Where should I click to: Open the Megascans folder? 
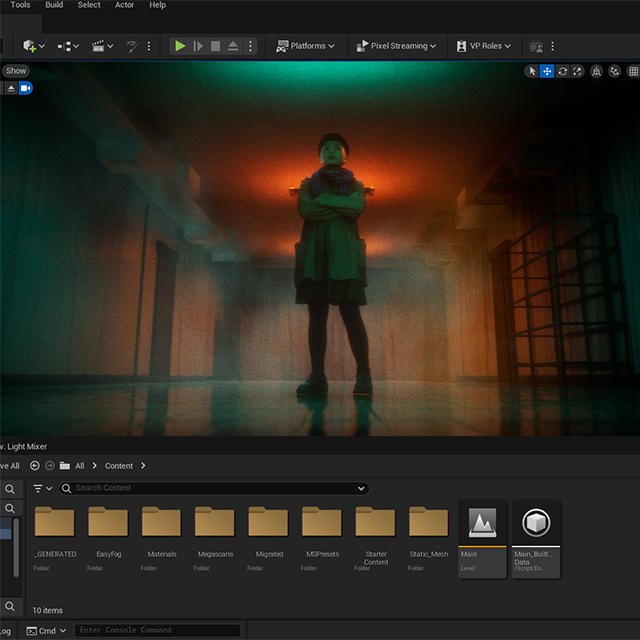[215, 524]
